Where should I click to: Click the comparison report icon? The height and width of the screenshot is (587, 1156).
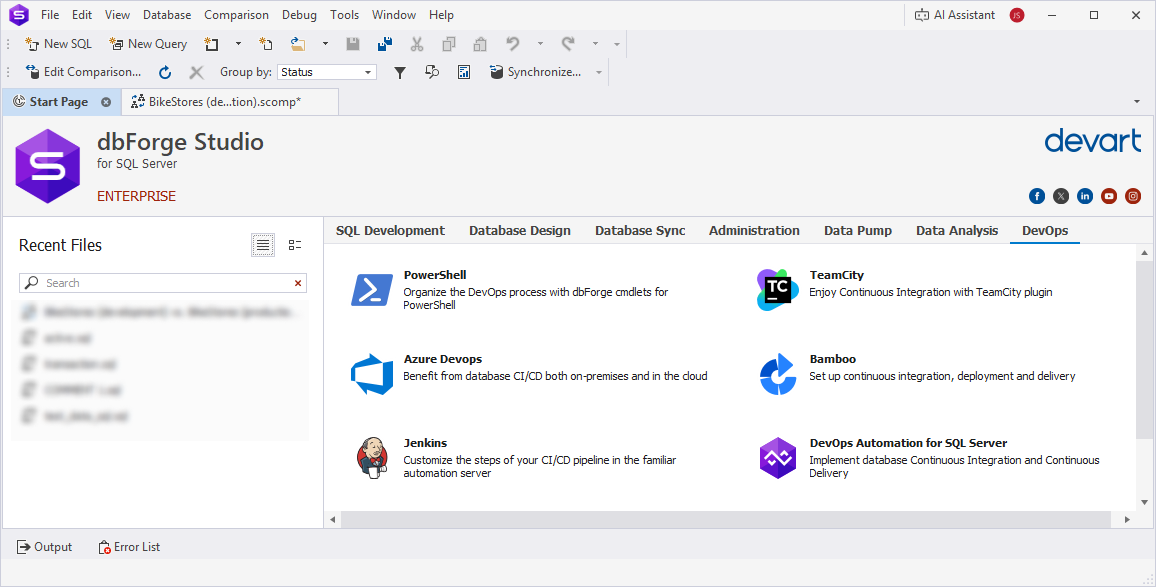tap(464, 71)
